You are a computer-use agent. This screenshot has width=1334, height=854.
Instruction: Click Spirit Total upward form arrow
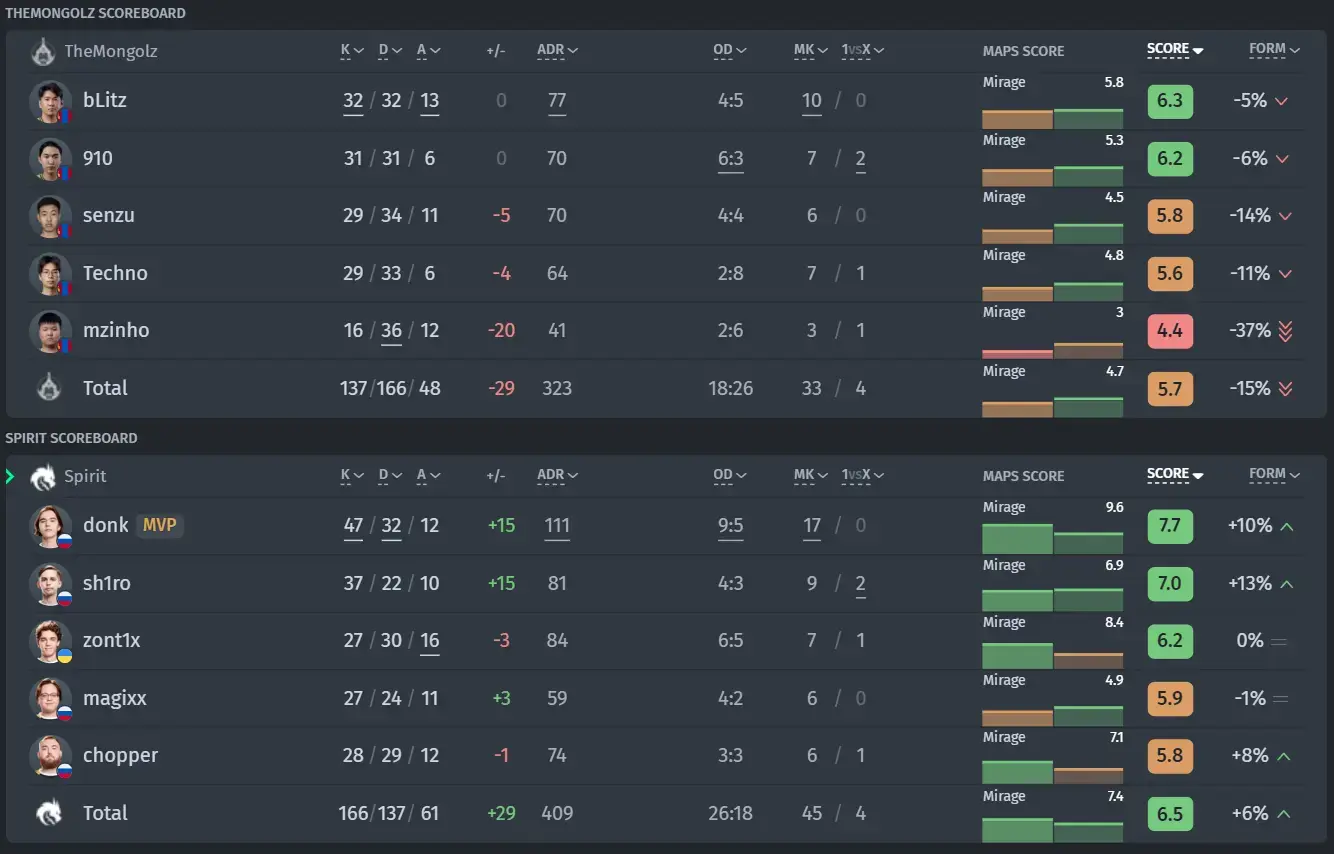pyautogui.click(x=1284, y=814)
